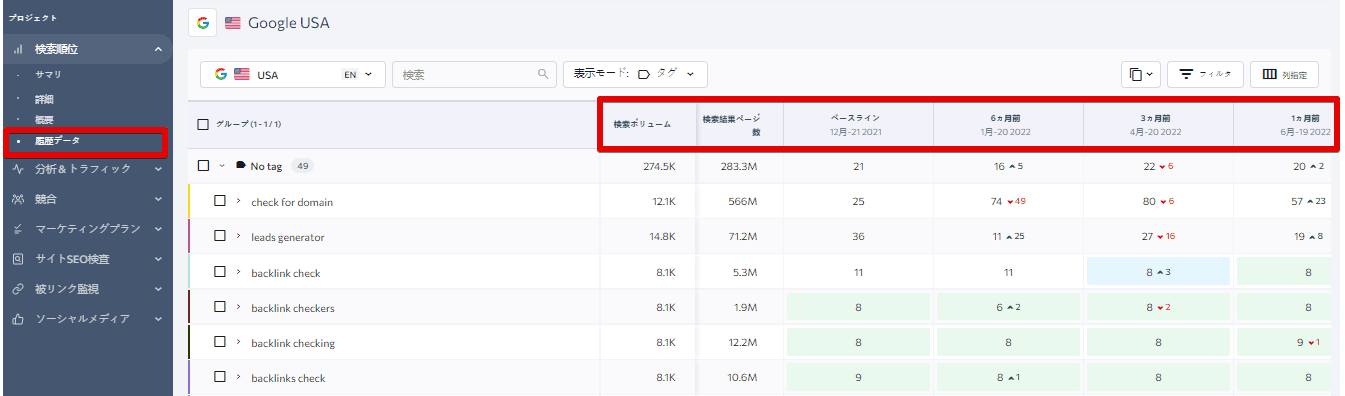Expand the マーケティングプラン menu section

point(158,229)
